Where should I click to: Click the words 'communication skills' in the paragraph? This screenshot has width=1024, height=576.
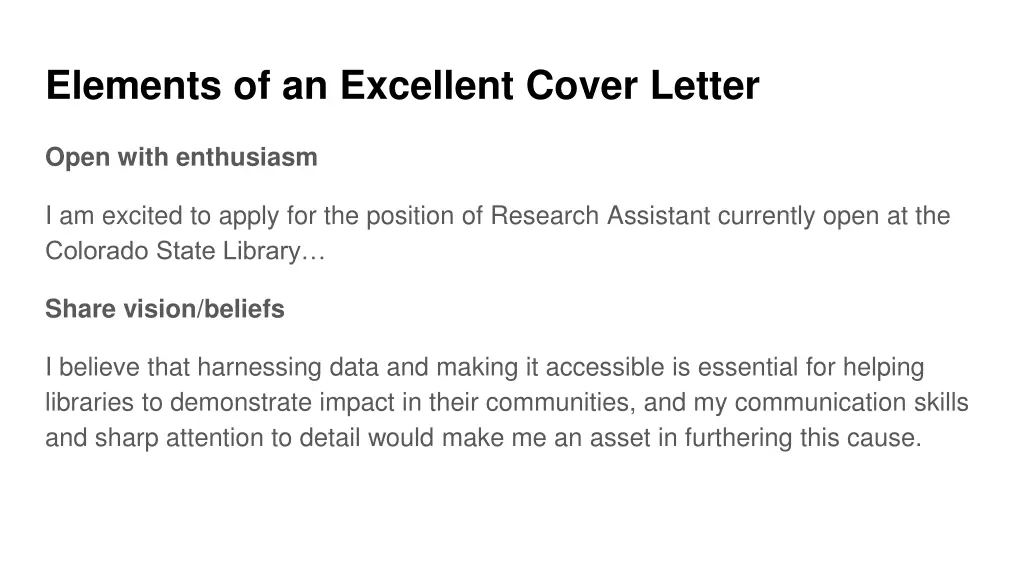pos(851,403)
